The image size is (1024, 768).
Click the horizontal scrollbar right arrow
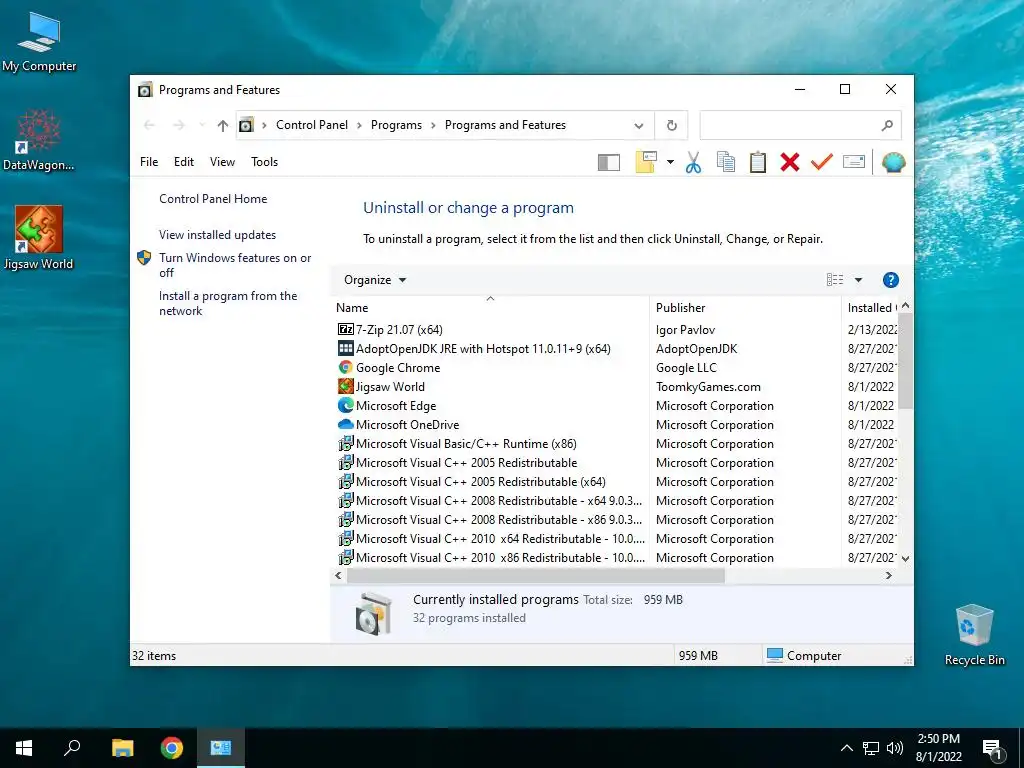point(888,575)
